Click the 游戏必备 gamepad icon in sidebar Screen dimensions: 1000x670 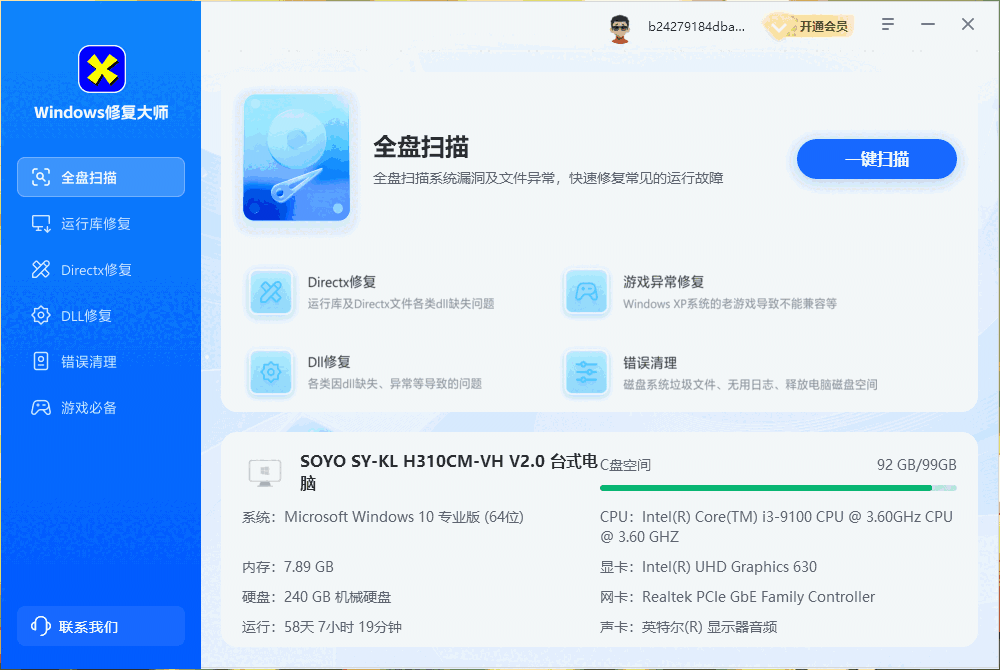pyautogui.click(x=40, y=407)
